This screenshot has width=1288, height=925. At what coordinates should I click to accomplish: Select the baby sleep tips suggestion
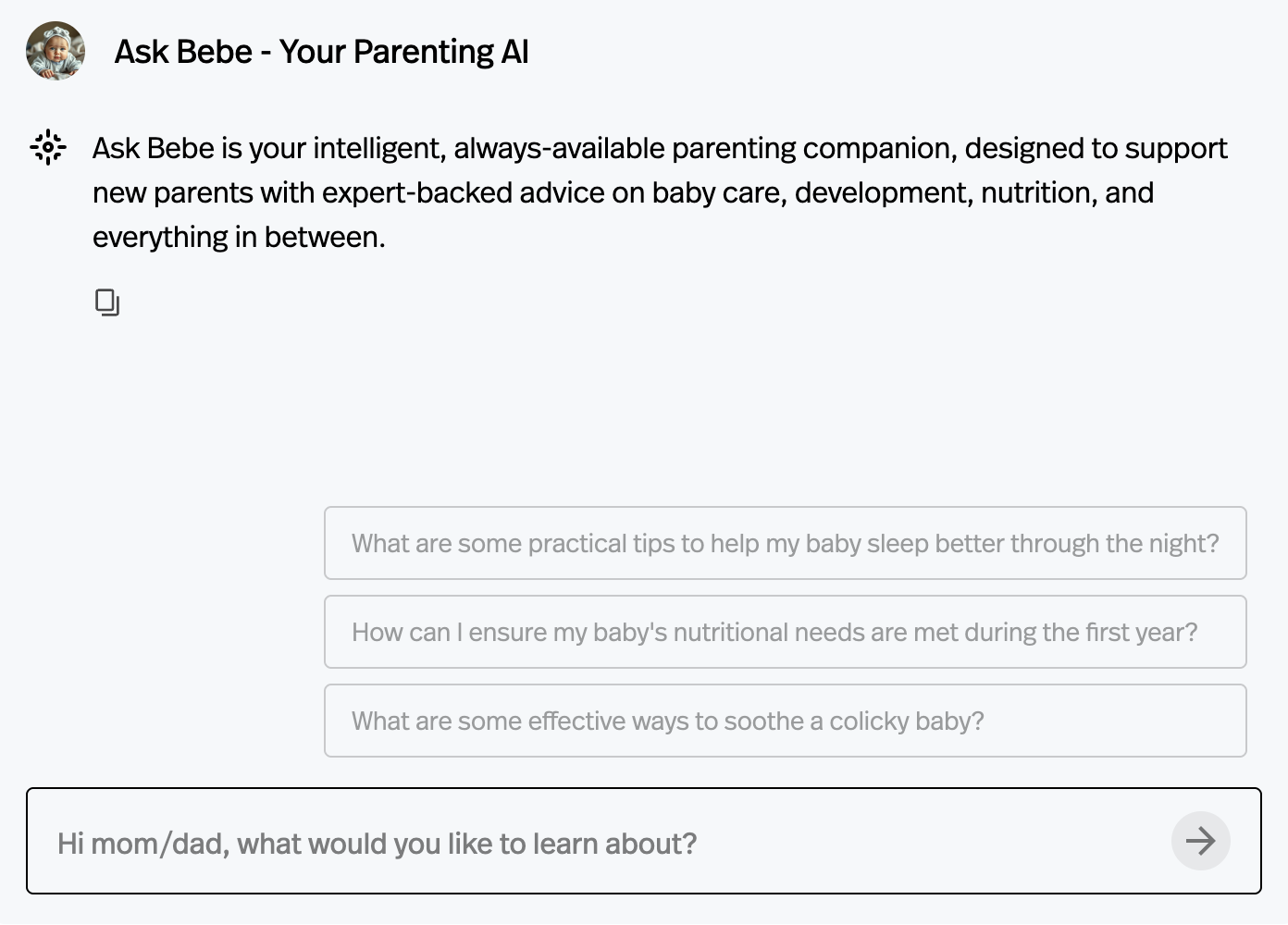[x=785, y=543]
